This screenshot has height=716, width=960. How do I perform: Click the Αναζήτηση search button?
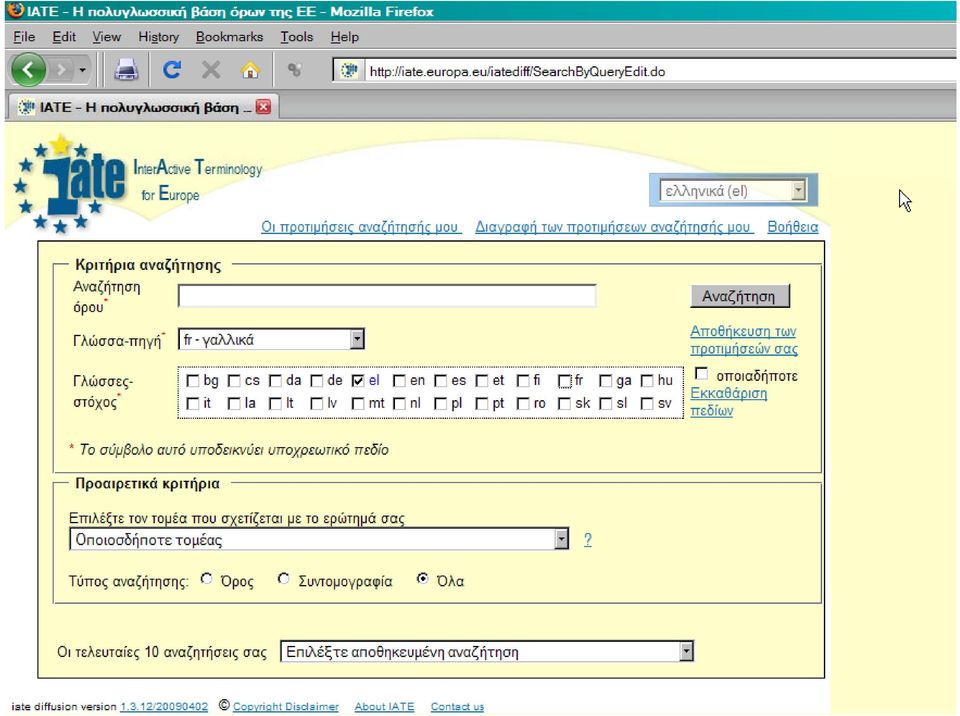[740, 296]
